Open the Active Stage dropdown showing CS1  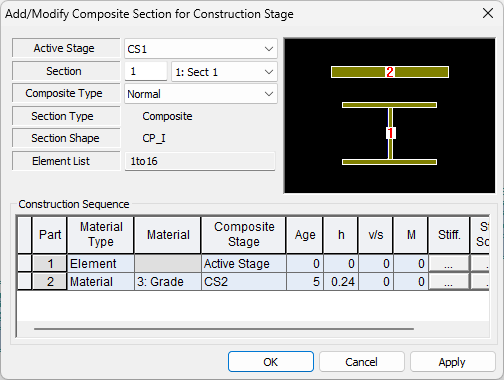[201, 49]
